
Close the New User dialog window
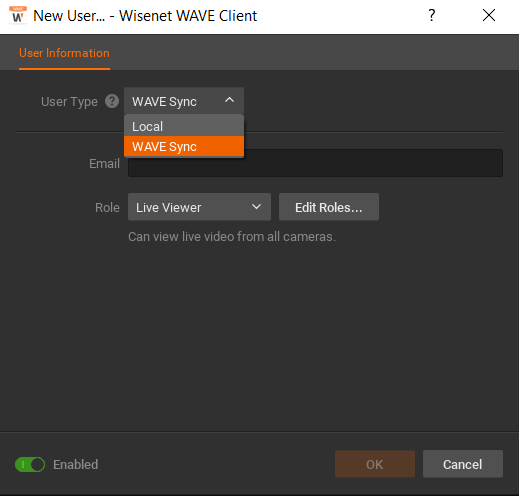pos(489,15)
